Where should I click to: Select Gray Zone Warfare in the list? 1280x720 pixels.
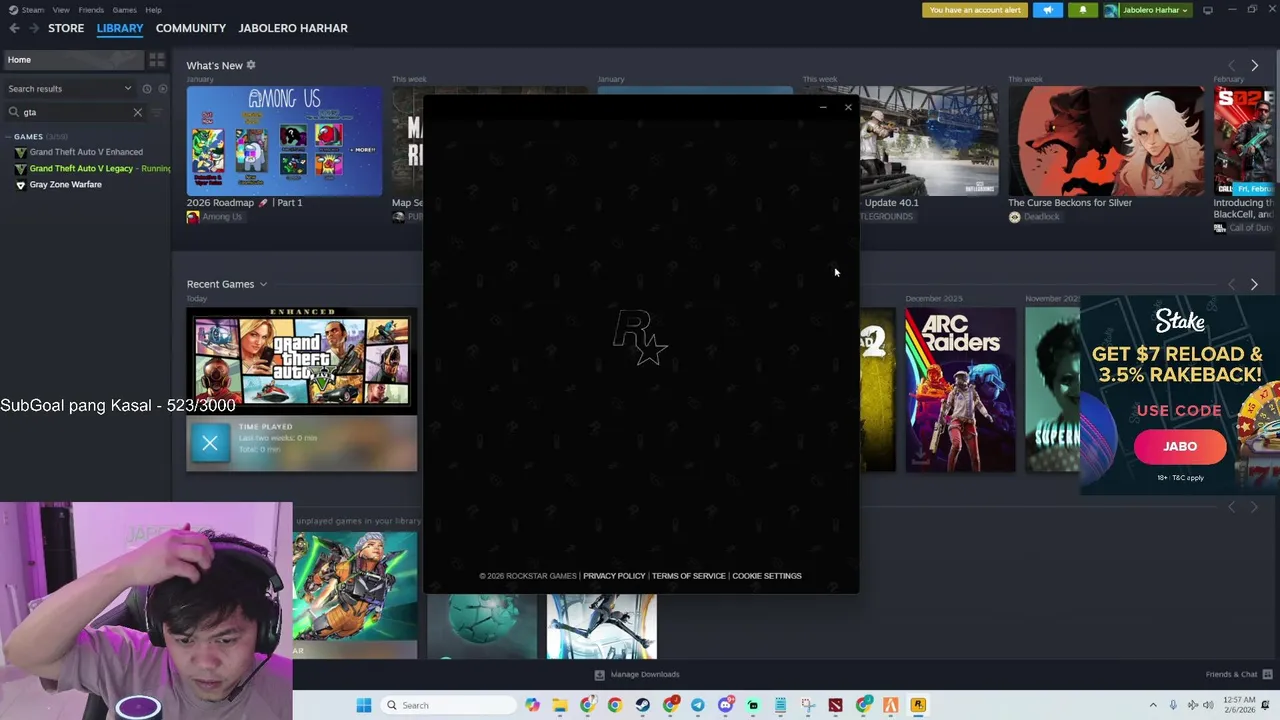[66, 184]
